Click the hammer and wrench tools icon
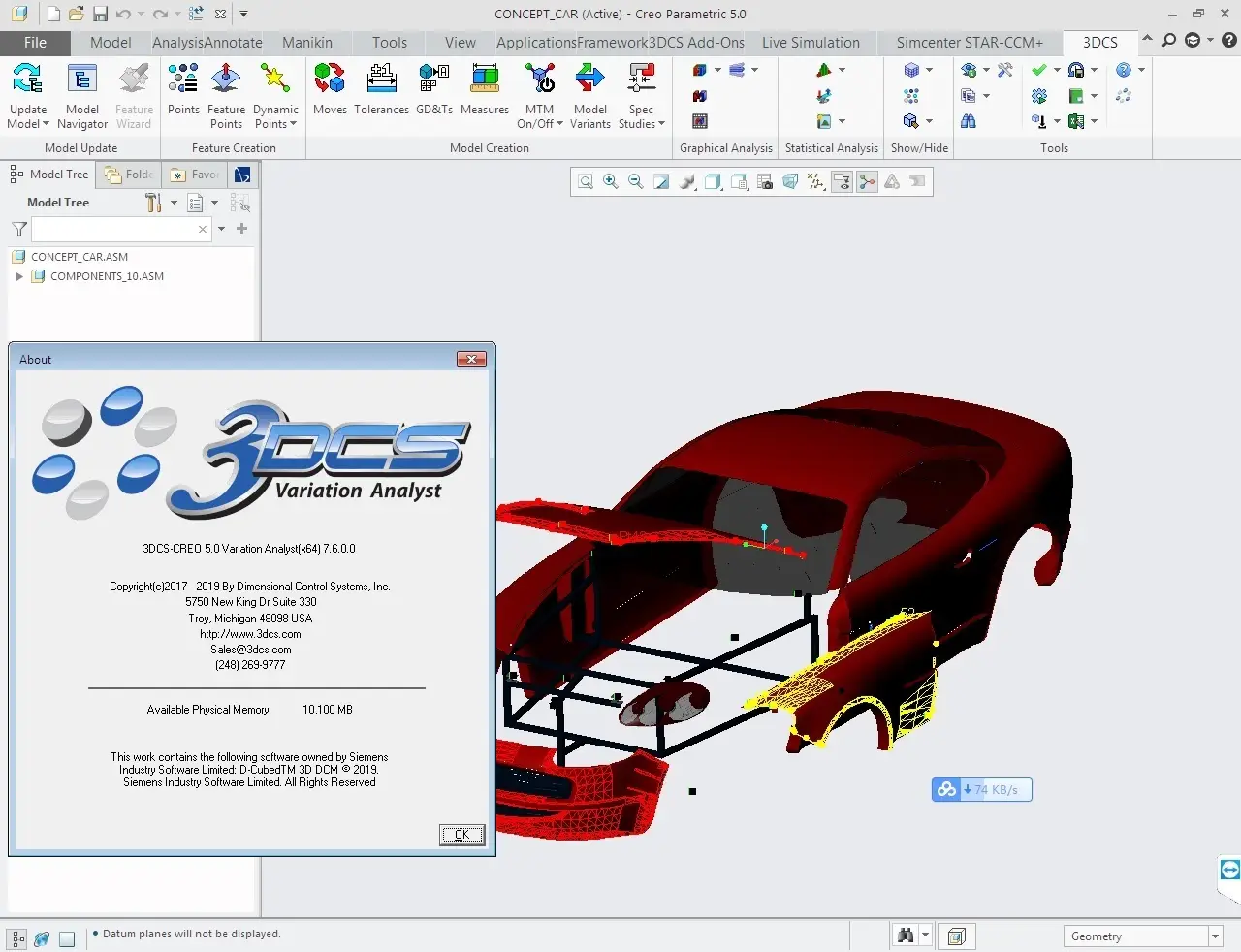 1004,70
